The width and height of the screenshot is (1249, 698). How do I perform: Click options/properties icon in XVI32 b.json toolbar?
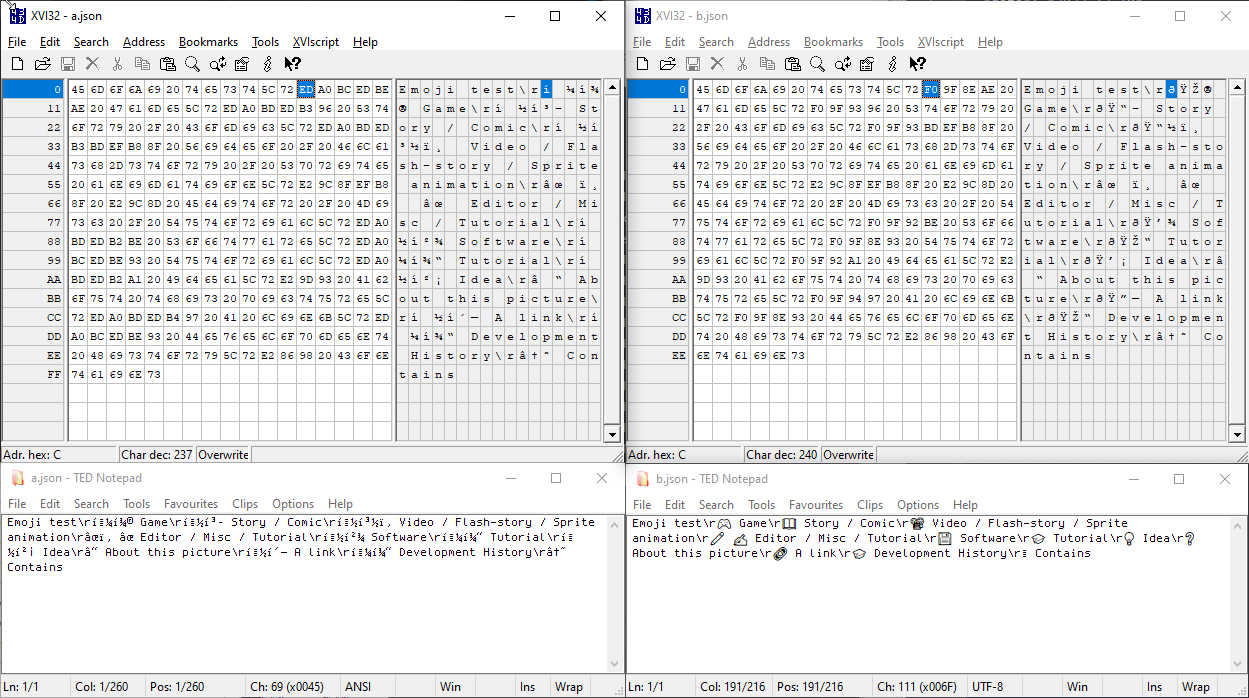(x=866, y=64)
